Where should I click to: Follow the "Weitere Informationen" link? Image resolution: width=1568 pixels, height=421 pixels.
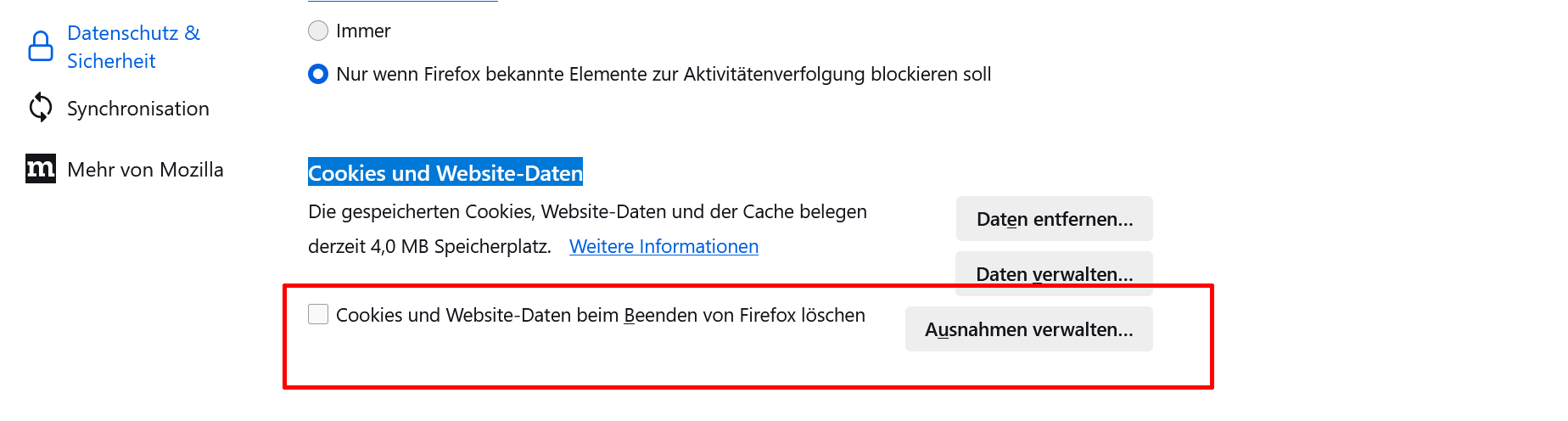pos(664,246)
